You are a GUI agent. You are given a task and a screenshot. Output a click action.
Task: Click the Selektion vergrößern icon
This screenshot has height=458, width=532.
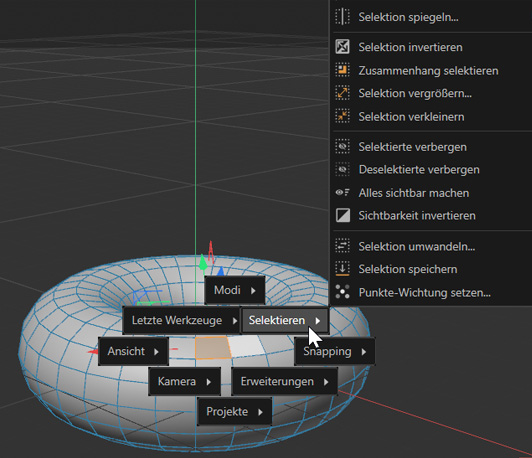[x=342, y=93]
